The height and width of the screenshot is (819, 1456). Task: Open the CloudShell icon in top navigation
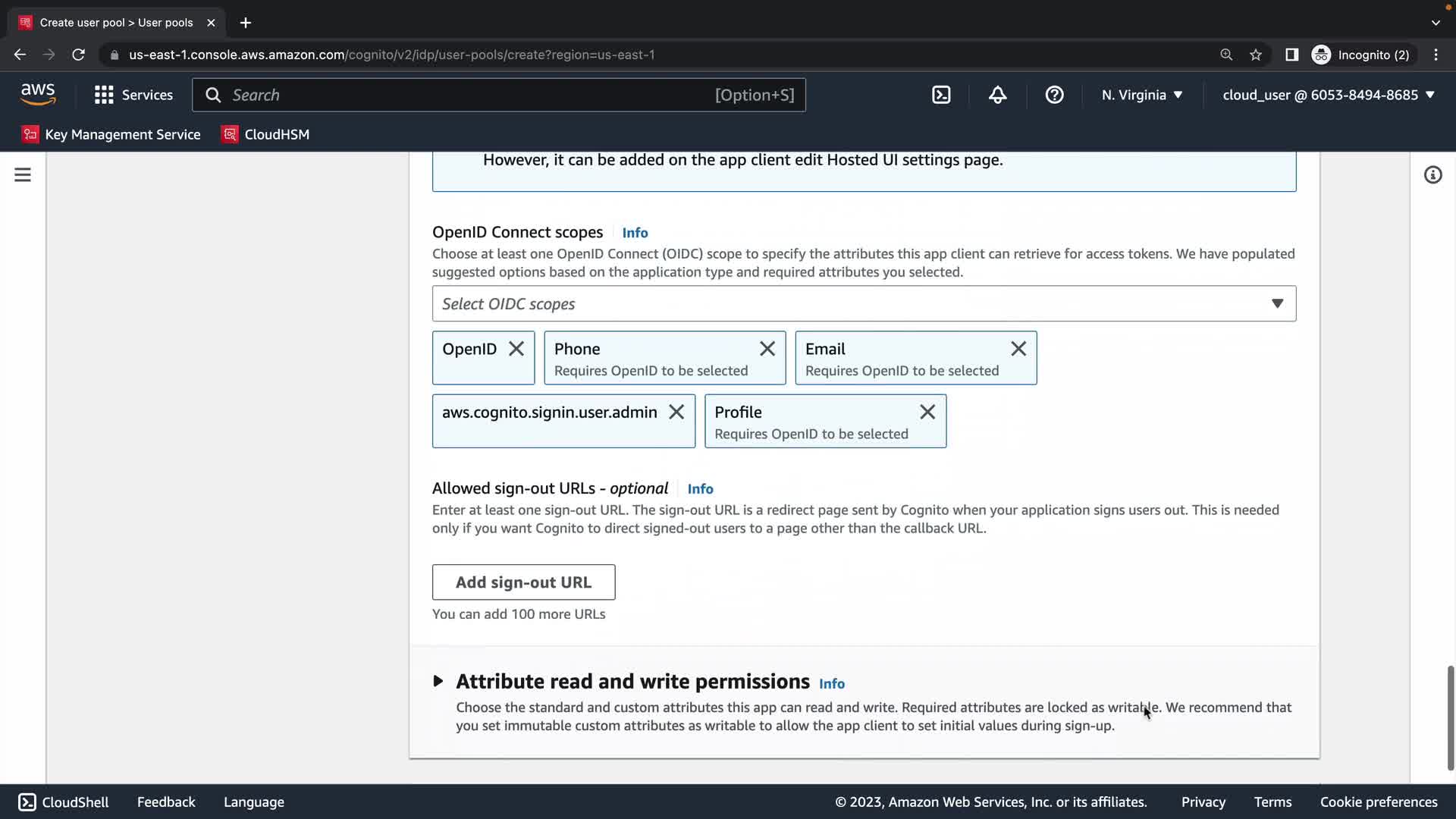click(941, 95)
